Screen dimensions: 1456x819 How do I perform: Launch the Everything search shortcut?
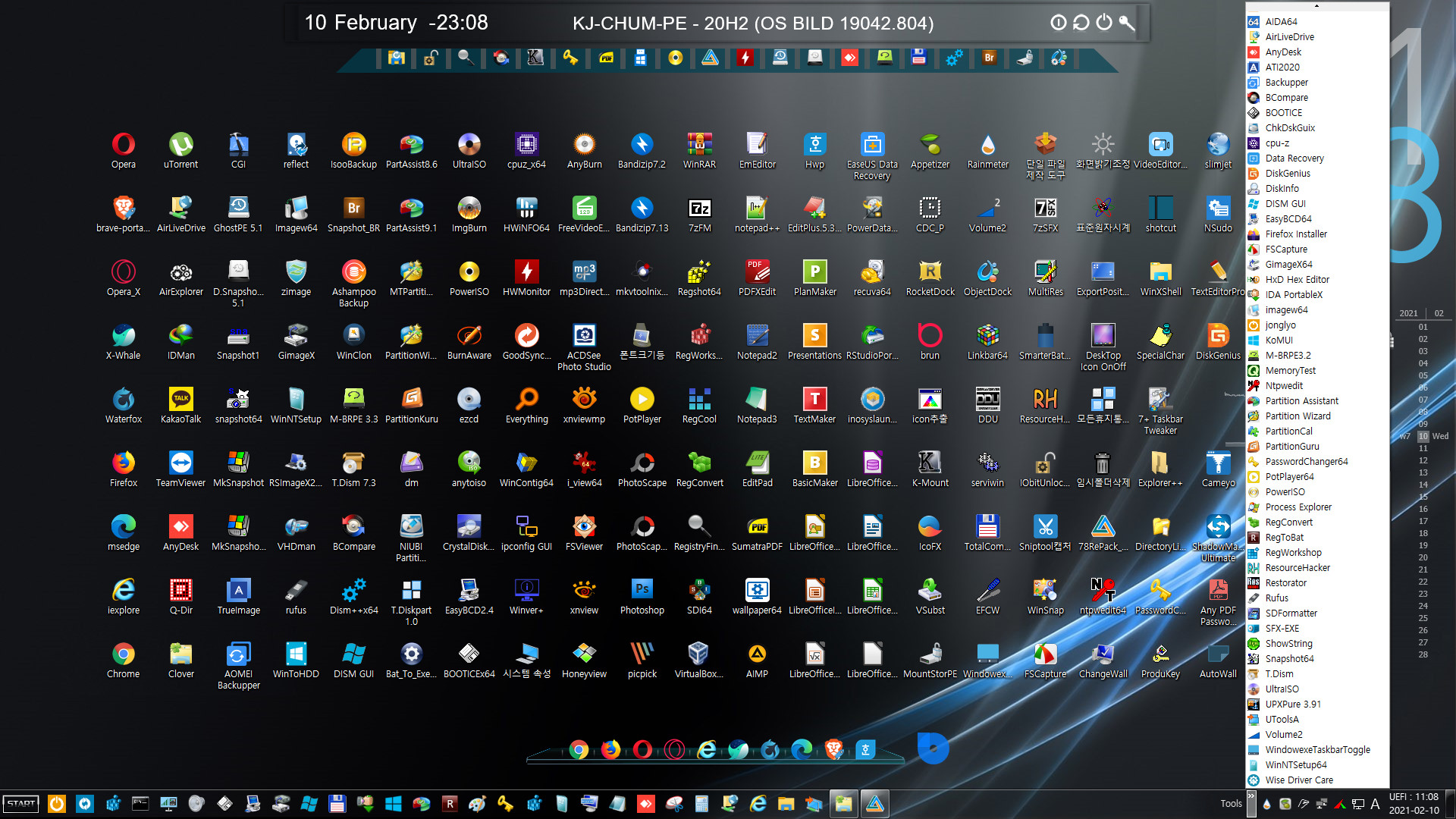click(527, 405)
